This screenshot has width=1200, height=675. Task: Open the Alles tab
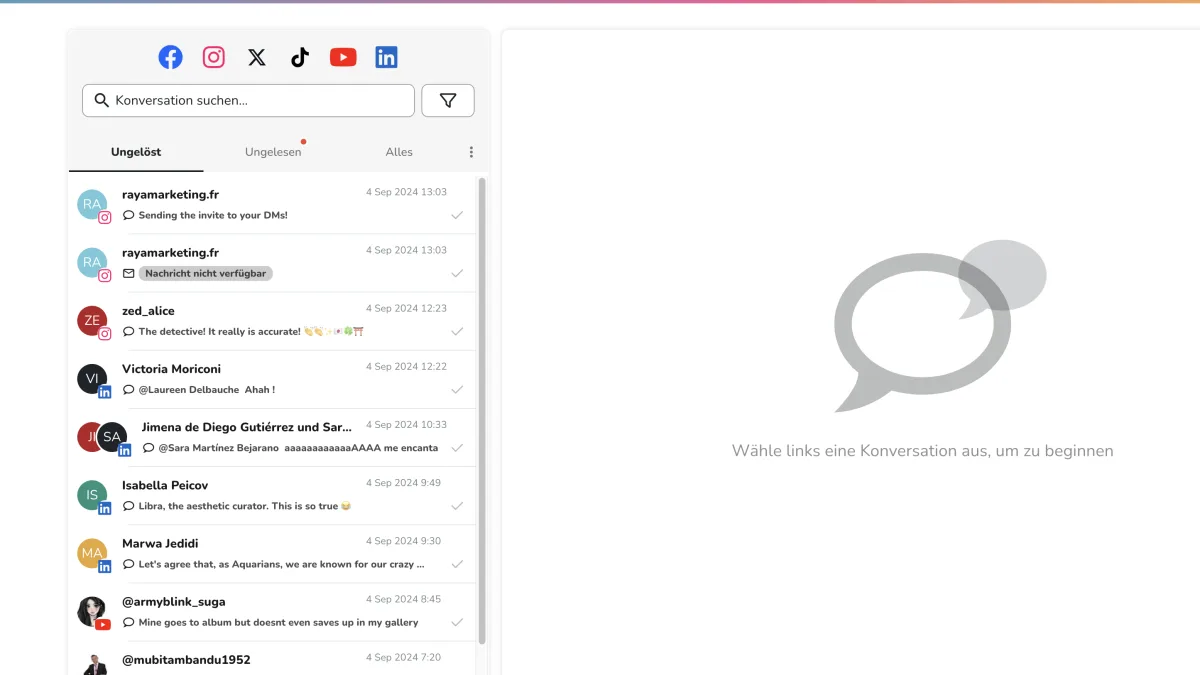[399, 152]
